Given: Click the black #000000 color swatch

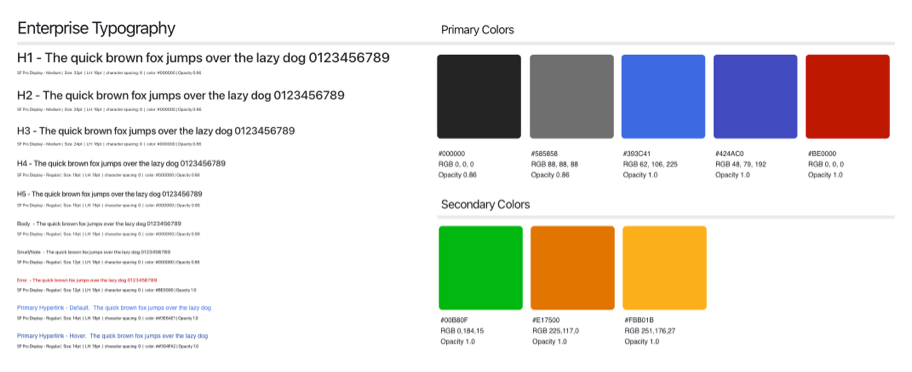Looking at the screenshot, I should 479,96.
